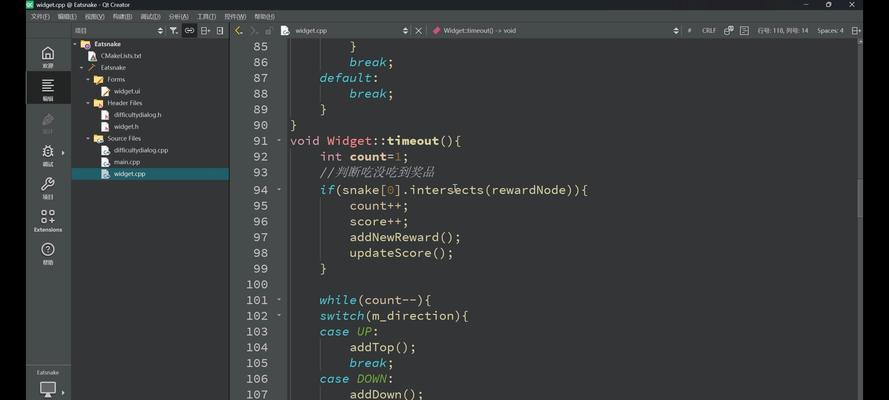Open Projects mode with wrench icon

click(47, 188)
